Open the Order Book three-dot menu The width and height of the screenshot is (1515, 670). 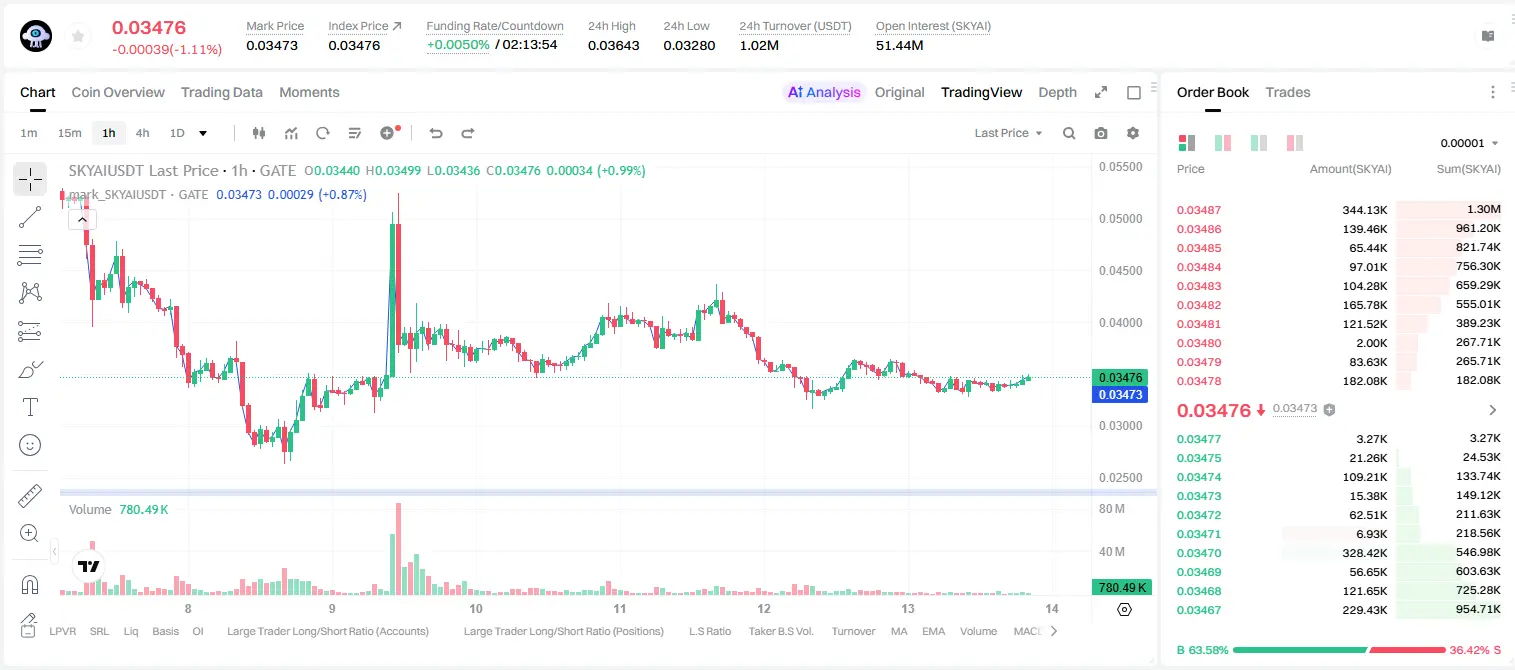[1493, 92]
